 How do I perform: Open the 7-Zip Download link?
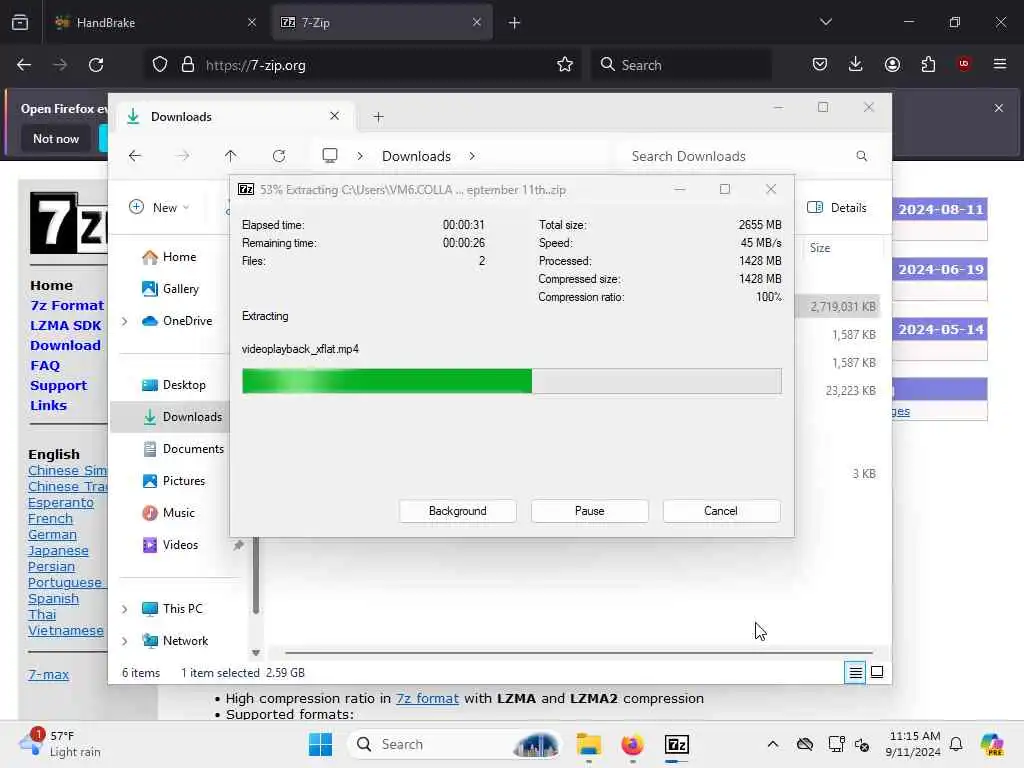click(65, 345)
